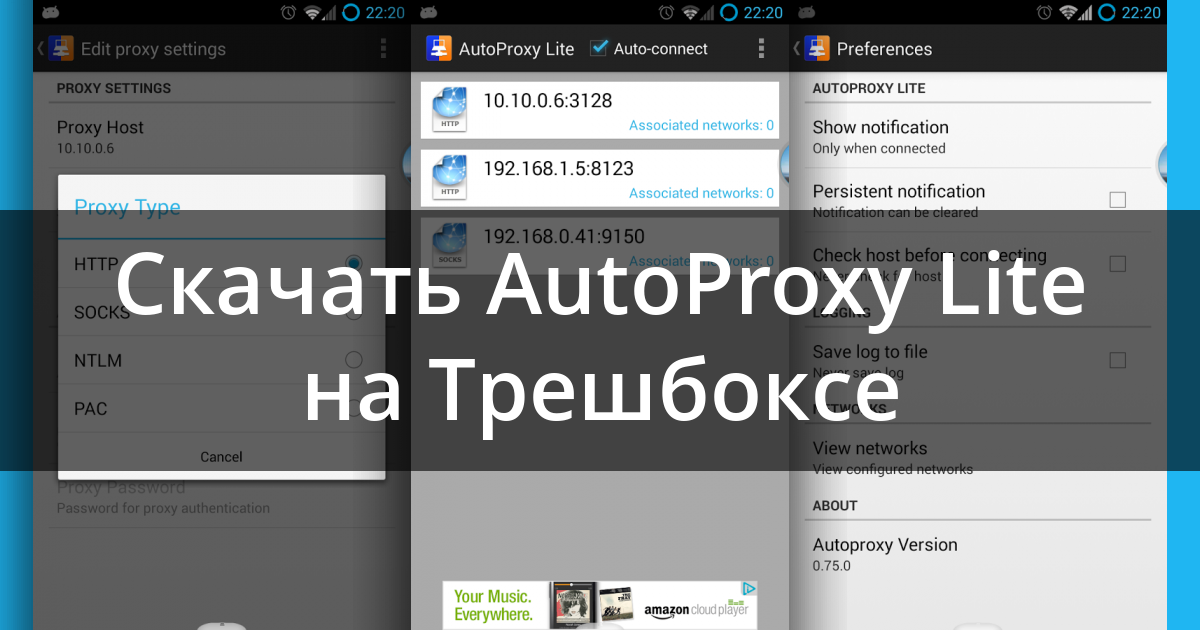Viewport: 1200px width, 630px height.
Task: Open proxy entry 192.168.1.5:8123
Action: click(600, 178)
